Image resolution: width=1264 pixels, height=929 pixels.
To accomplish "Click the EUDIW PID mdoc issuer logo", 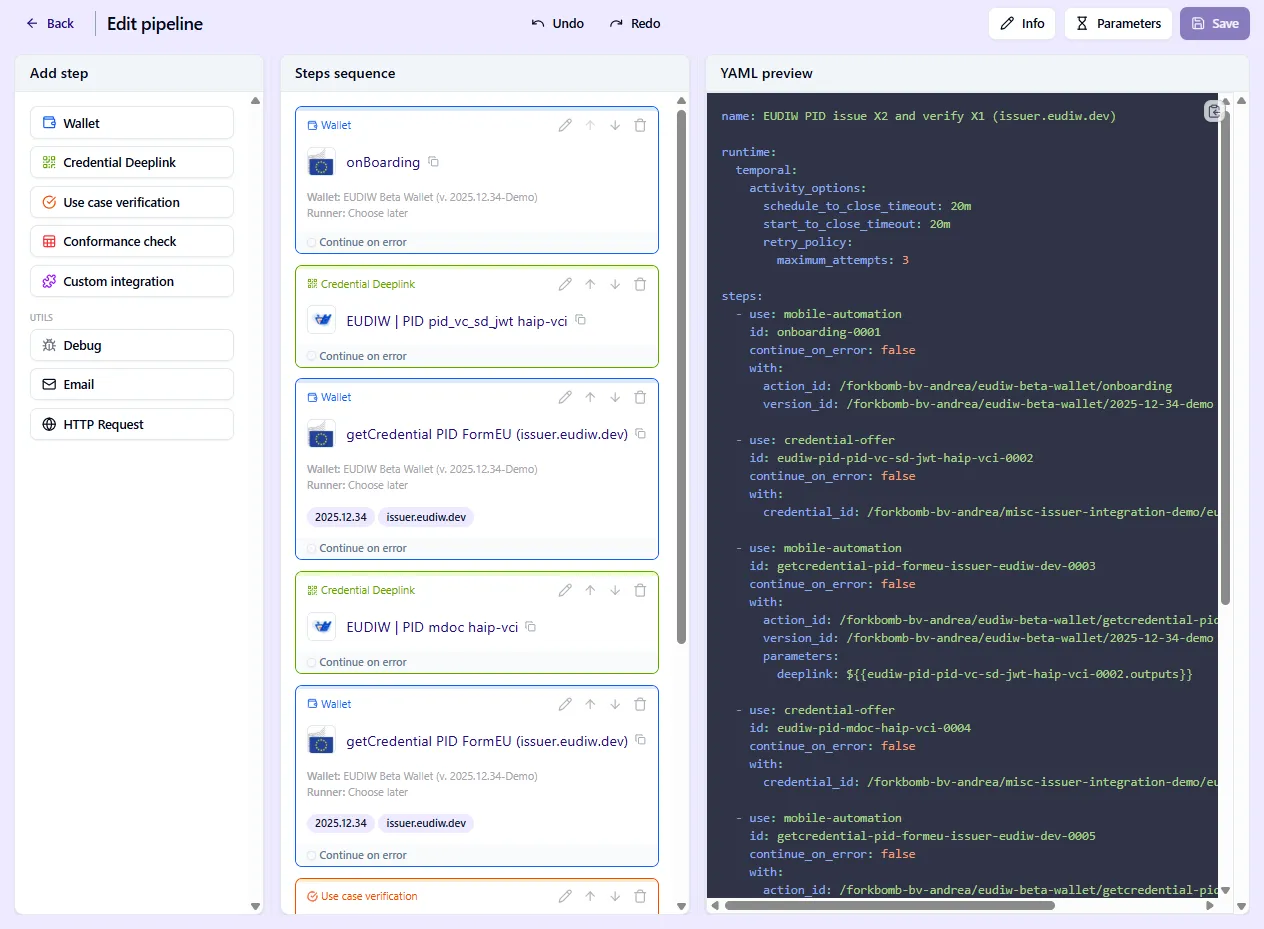I will [x=321, y=627].
